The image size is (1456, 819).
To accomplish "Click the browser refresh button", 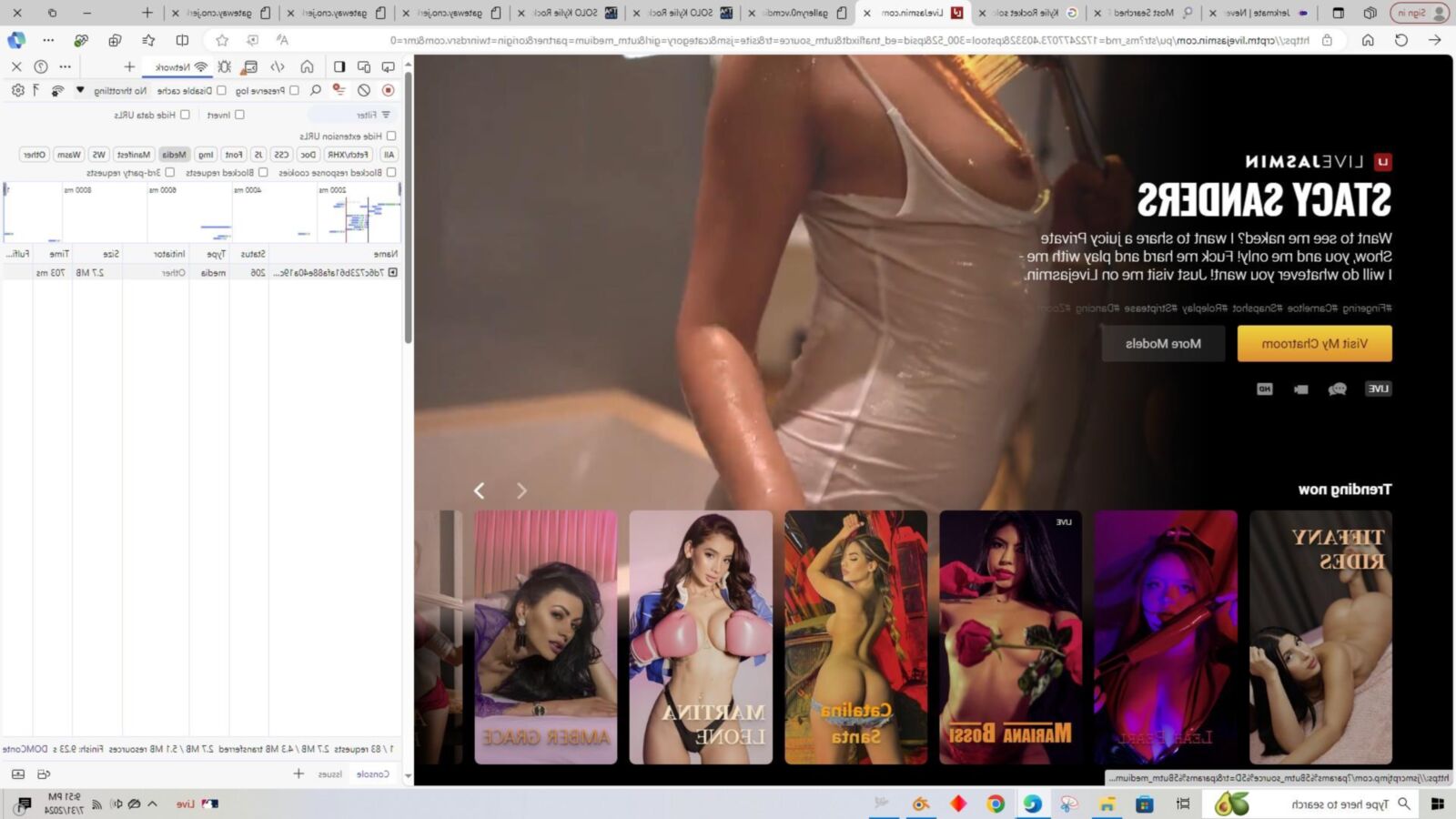I will point(1401,40).
